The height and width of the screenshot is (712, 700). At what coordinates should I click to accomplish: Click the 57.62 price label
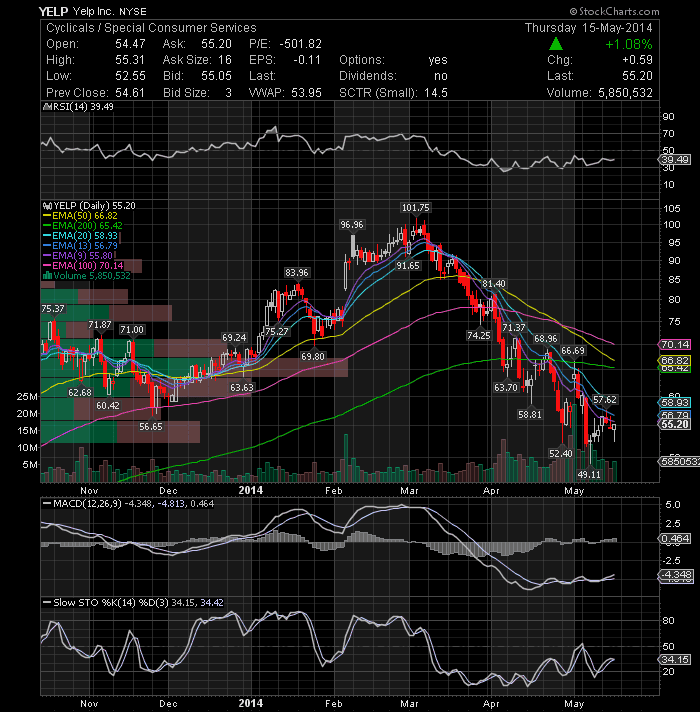click(x=605, y=400)
